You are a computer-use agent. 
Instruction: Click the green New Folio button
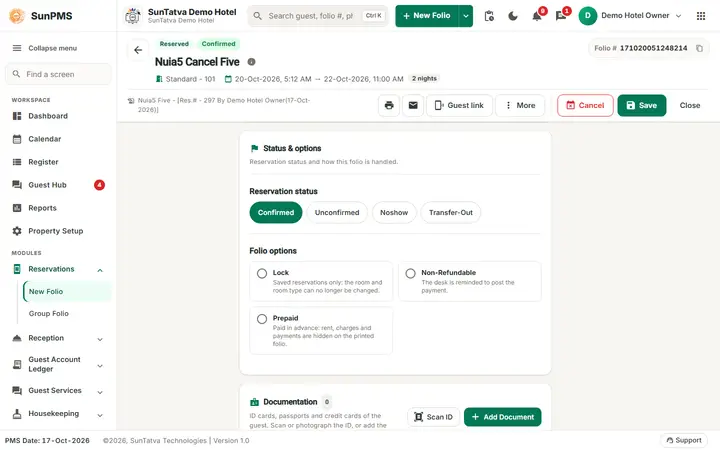point(427,16)
